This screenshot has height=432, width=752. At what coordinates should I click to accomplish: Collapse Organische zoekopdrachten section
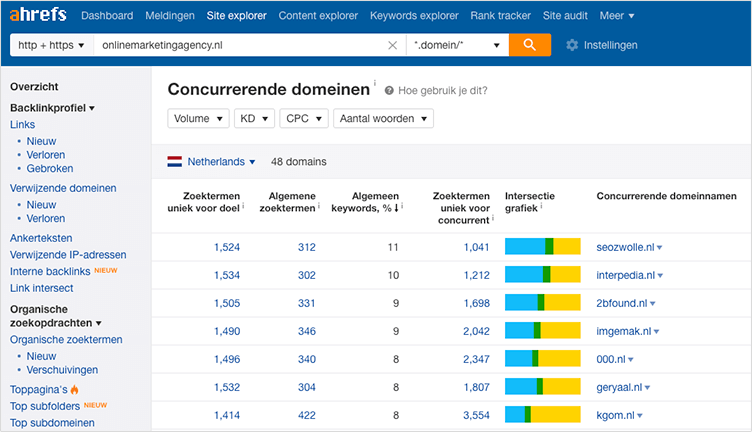coord(56,316)
